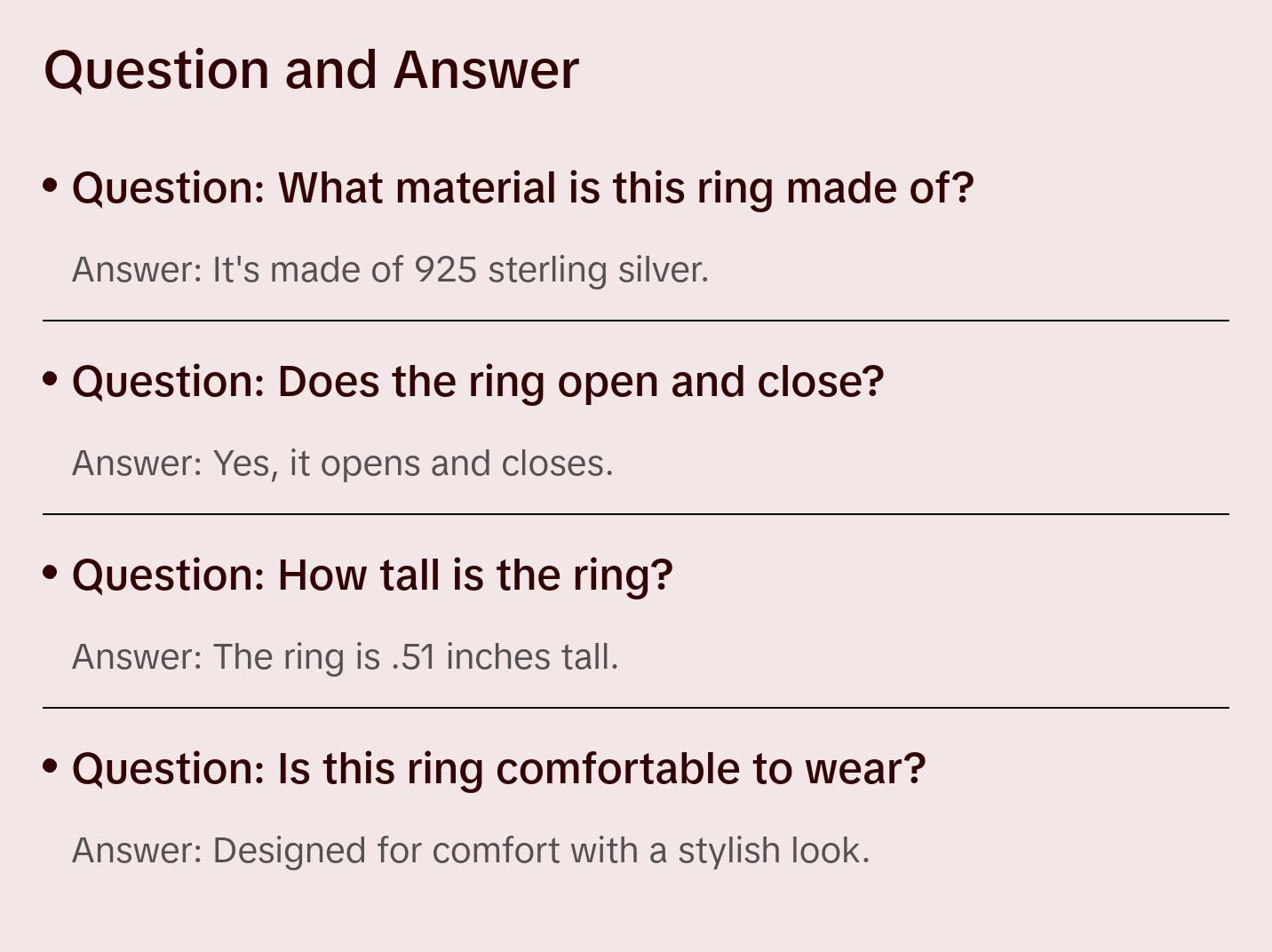Click the divider line below the .51 inches answer
Screen dimensions: 1272x952
pyautogui.click(x=636, y=708)
